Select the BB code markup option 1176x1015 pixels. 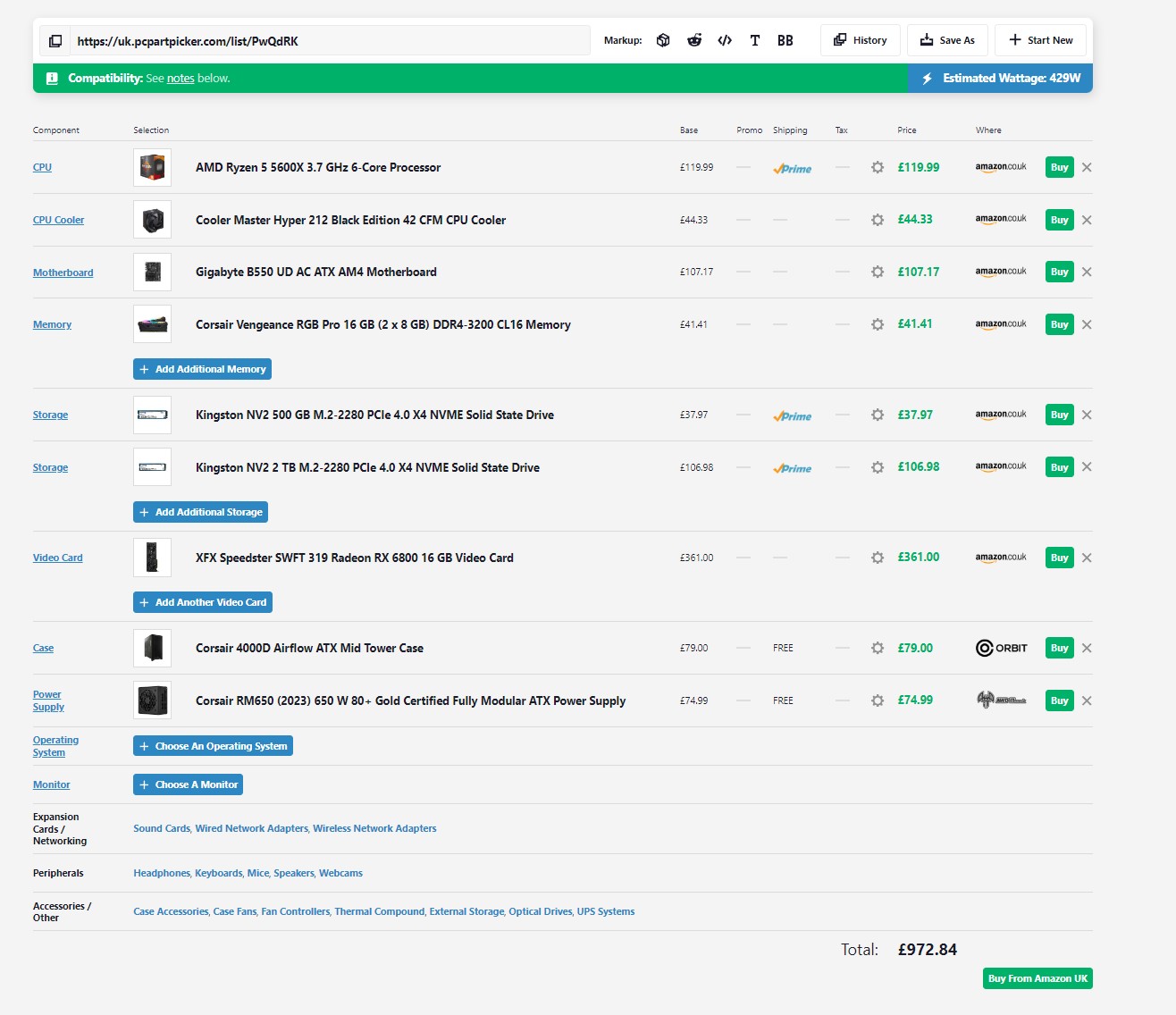(785, 40)
